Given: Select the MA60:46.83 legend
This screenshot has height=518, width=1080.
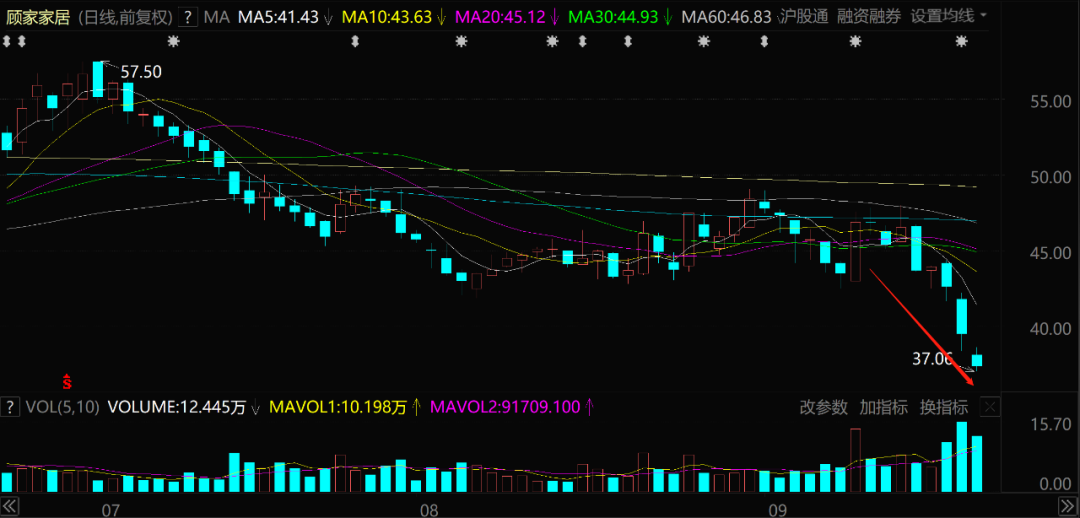Looking at the screenshot, I should pyautogui.click(x=726, y=17).
